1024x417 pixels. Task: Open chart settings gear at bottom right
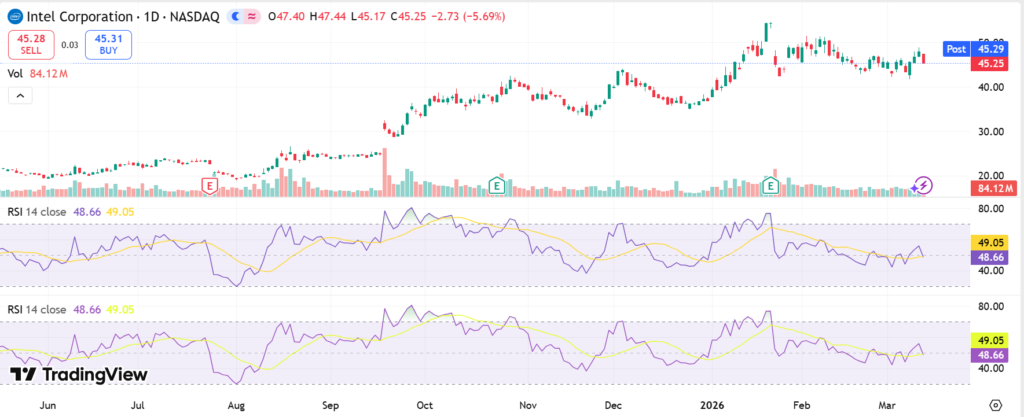coord(995,405)
